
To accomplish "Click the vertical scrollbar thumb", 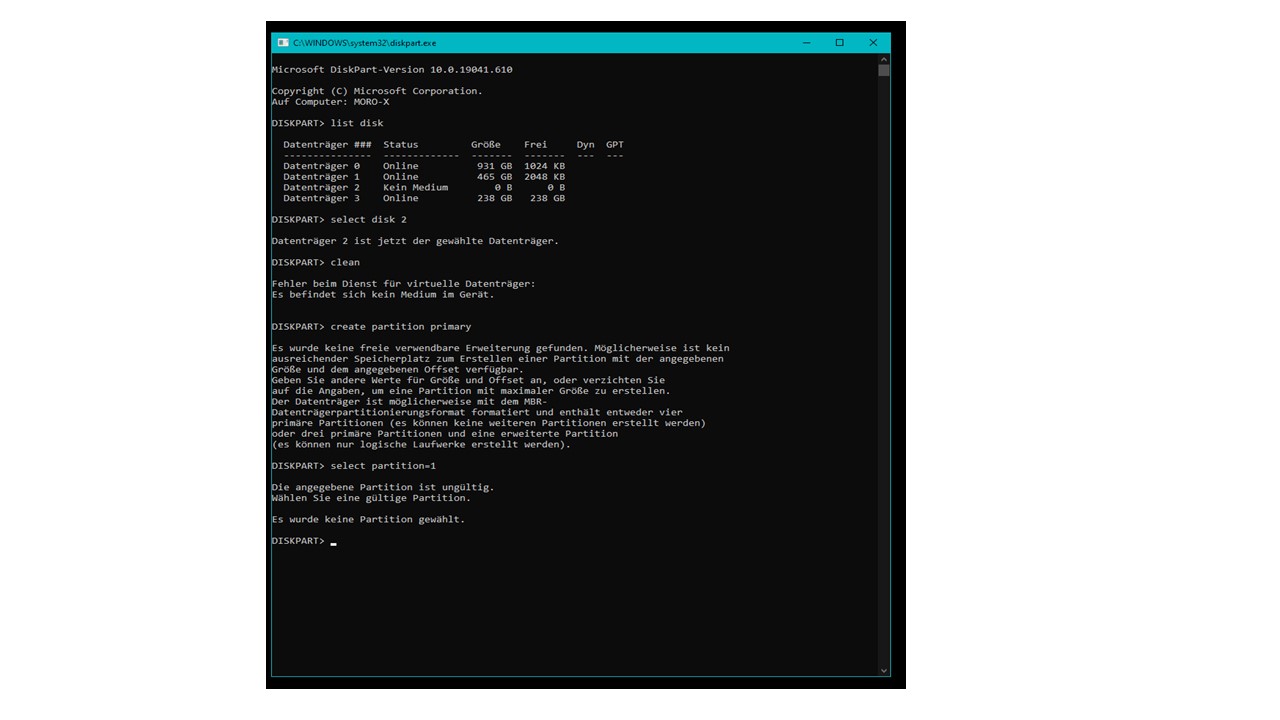I will [884, 71].
